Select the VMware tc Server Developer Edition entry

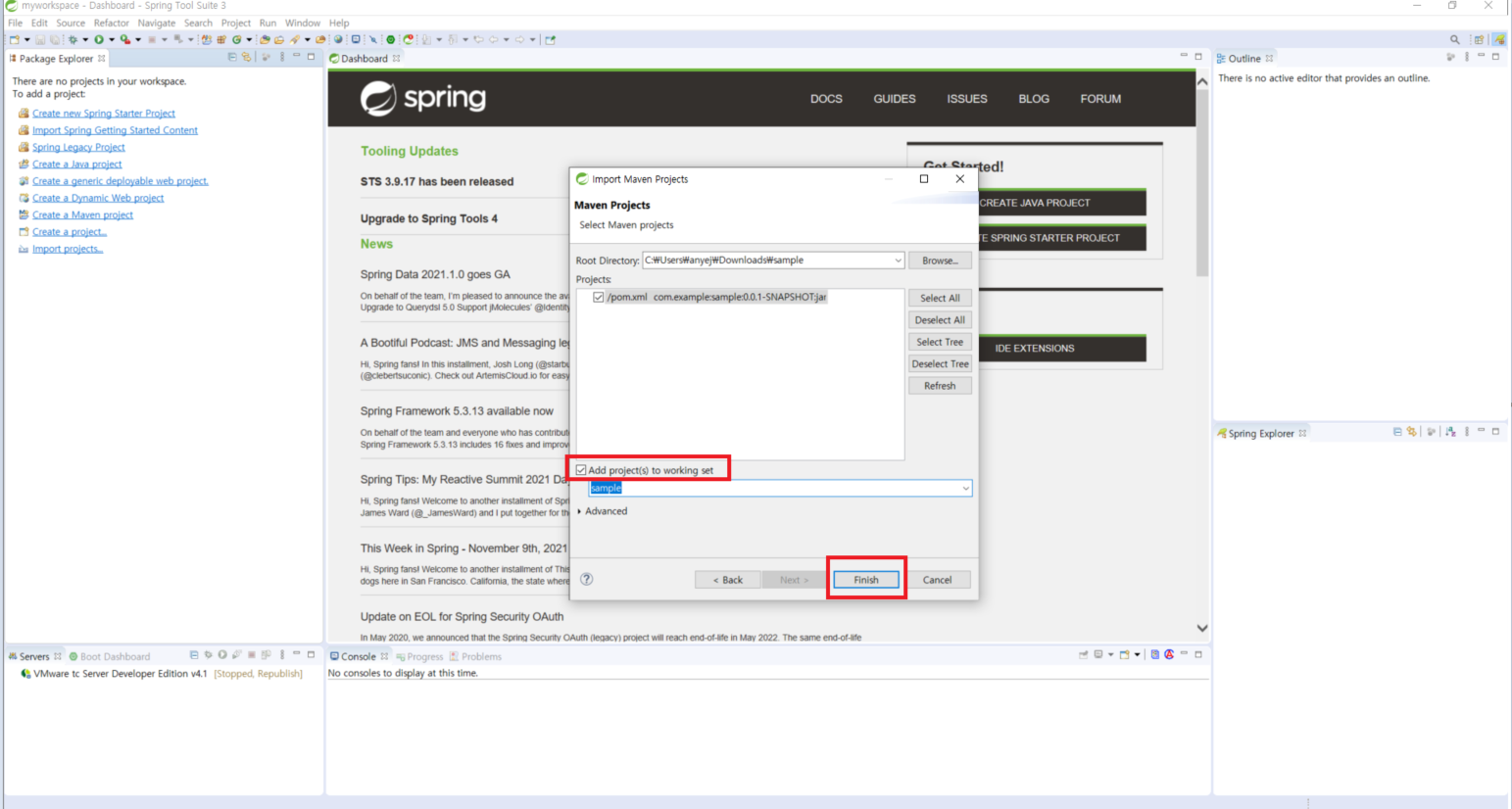[x=162, y=674]
